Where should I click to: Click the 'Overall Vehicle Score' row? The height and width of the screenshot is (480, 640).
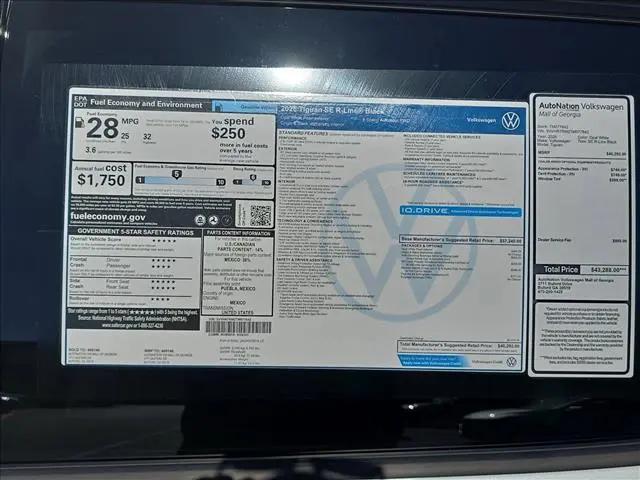point(123,240)
